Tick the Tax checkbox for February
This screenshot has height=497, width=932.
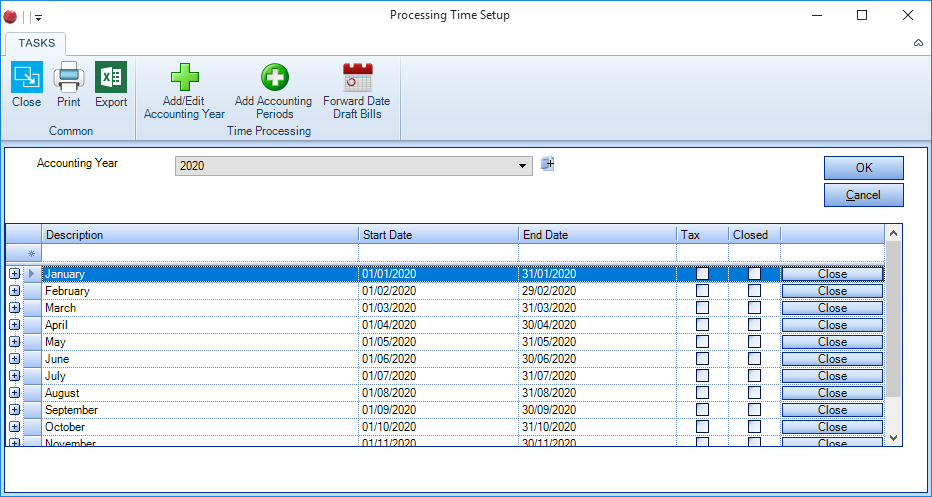pyautogui.click(x=703, y=291)
